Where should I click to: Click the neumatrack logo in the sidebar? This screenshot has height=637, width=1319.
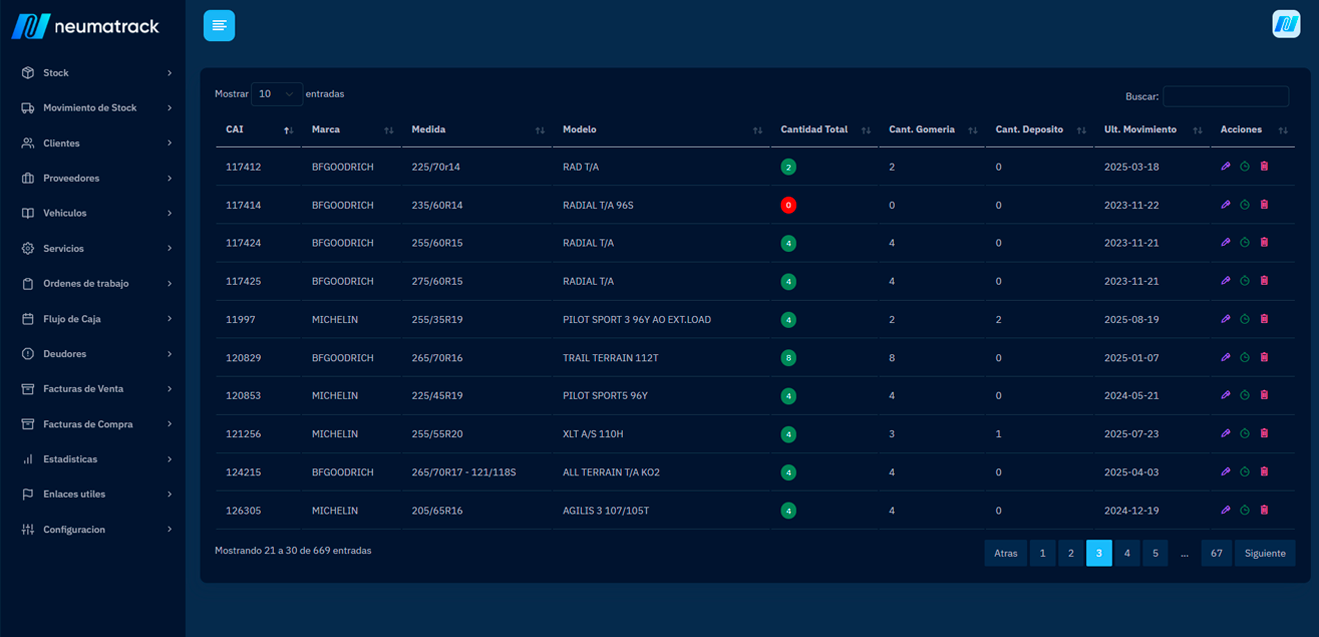[86, 26]
